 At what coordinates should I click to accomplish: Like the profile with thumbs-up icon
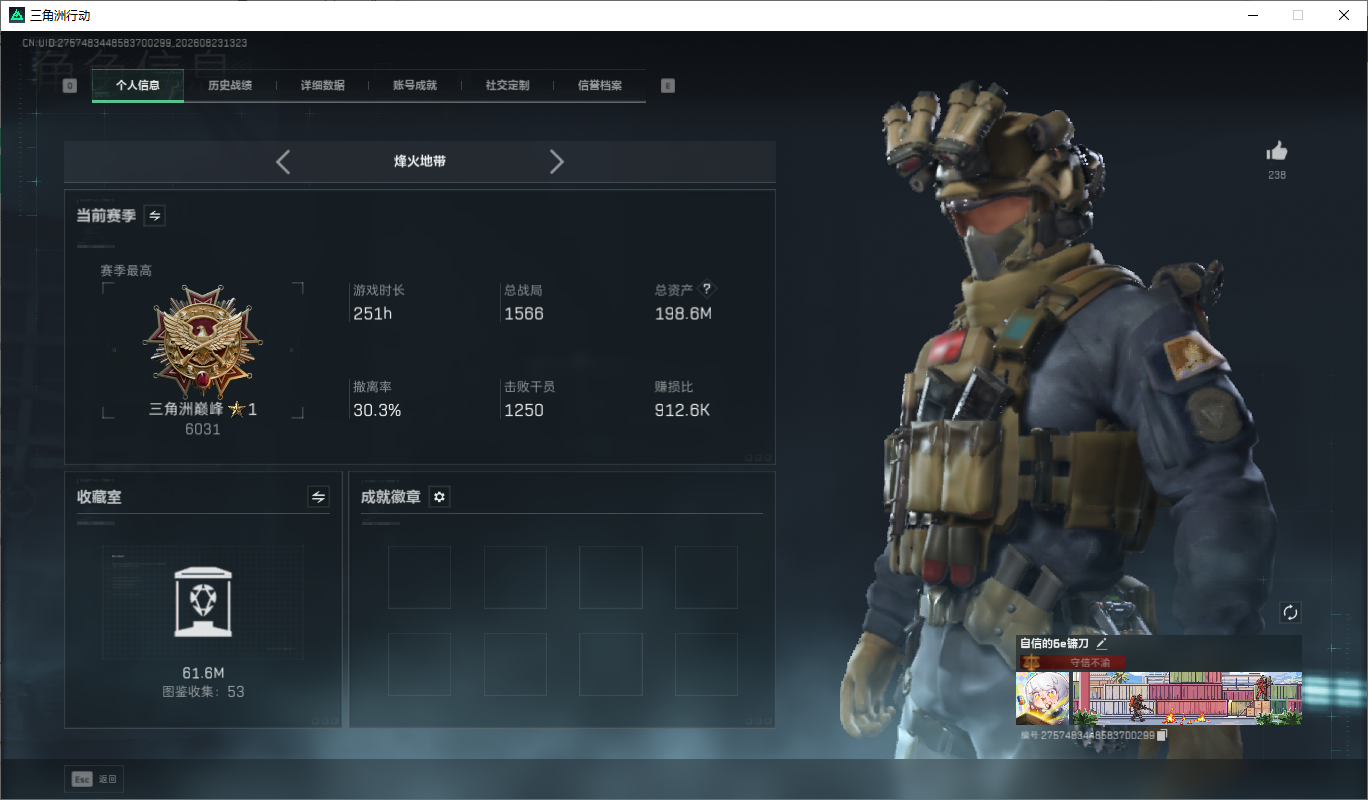click(1277, 151)
